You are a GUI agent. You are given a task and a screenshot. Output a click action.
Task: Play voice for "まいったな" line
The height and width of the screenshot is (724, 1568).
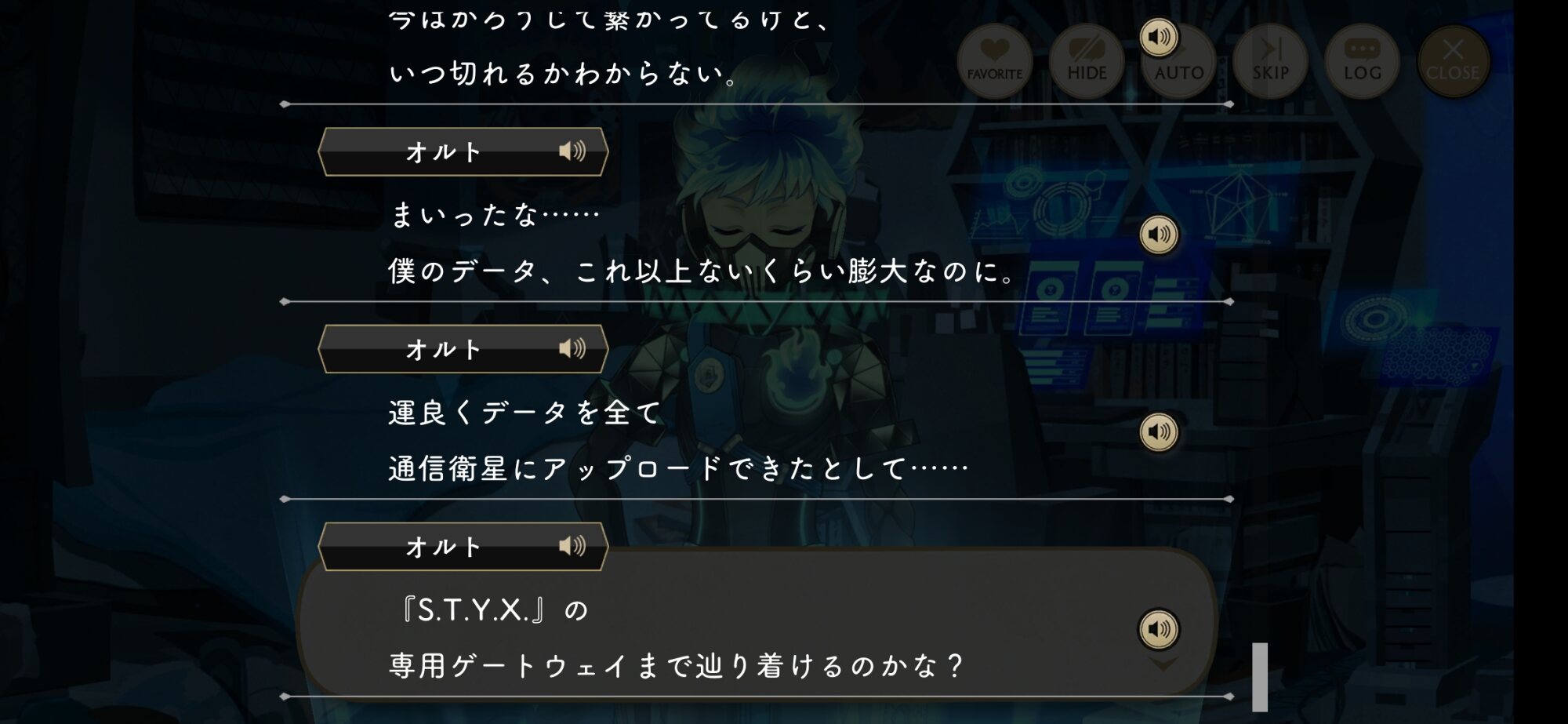(1159, 235)
